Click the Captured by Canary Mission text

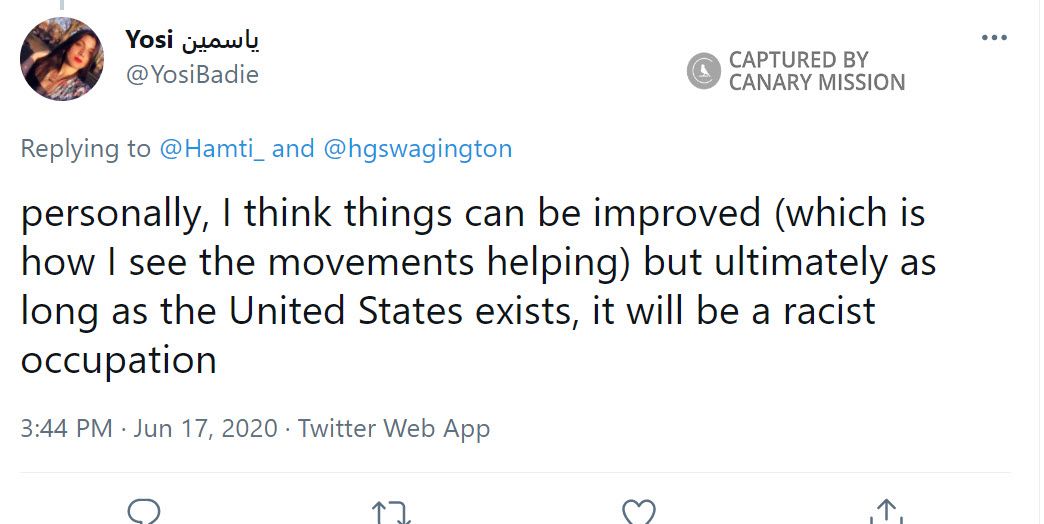[x=816, y=71]
